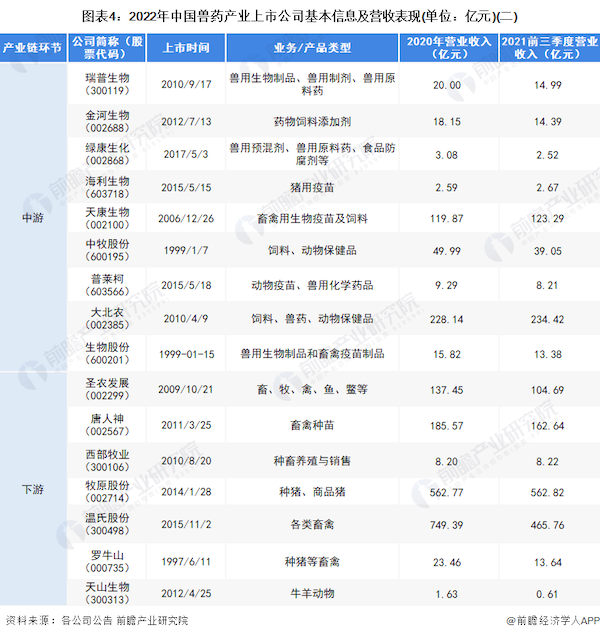Click the 种猪、商品猪 product cell
Viewport: 600px width, 637px height.
coord(312,492)
